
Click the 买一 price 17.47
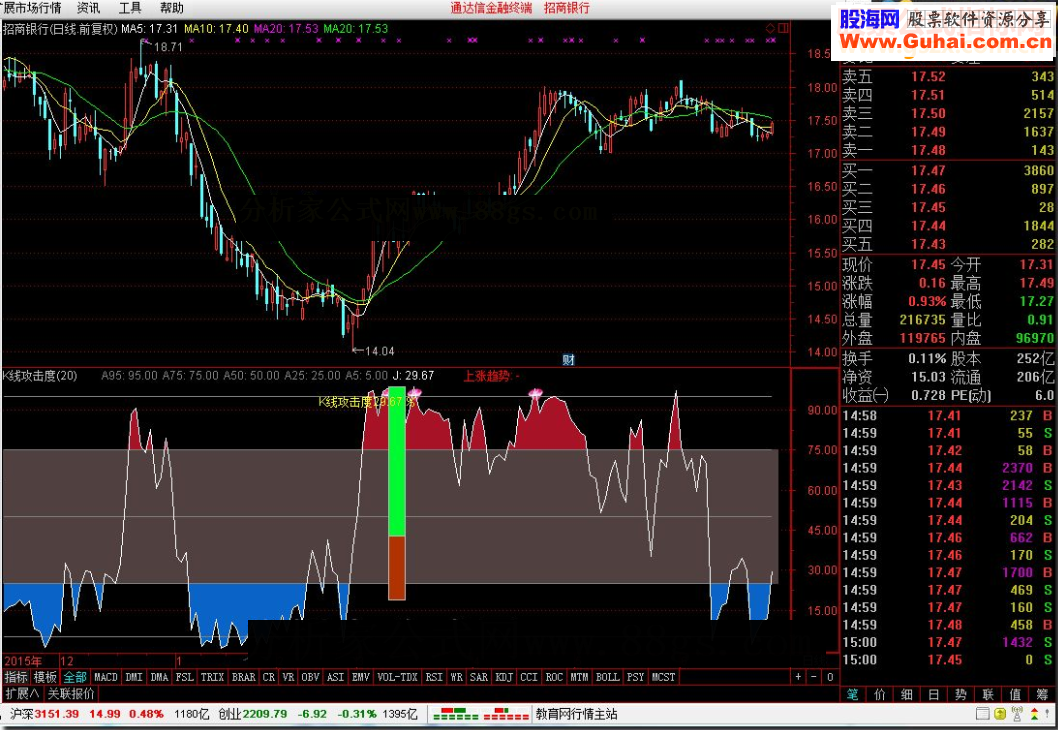tap(928, 171)
